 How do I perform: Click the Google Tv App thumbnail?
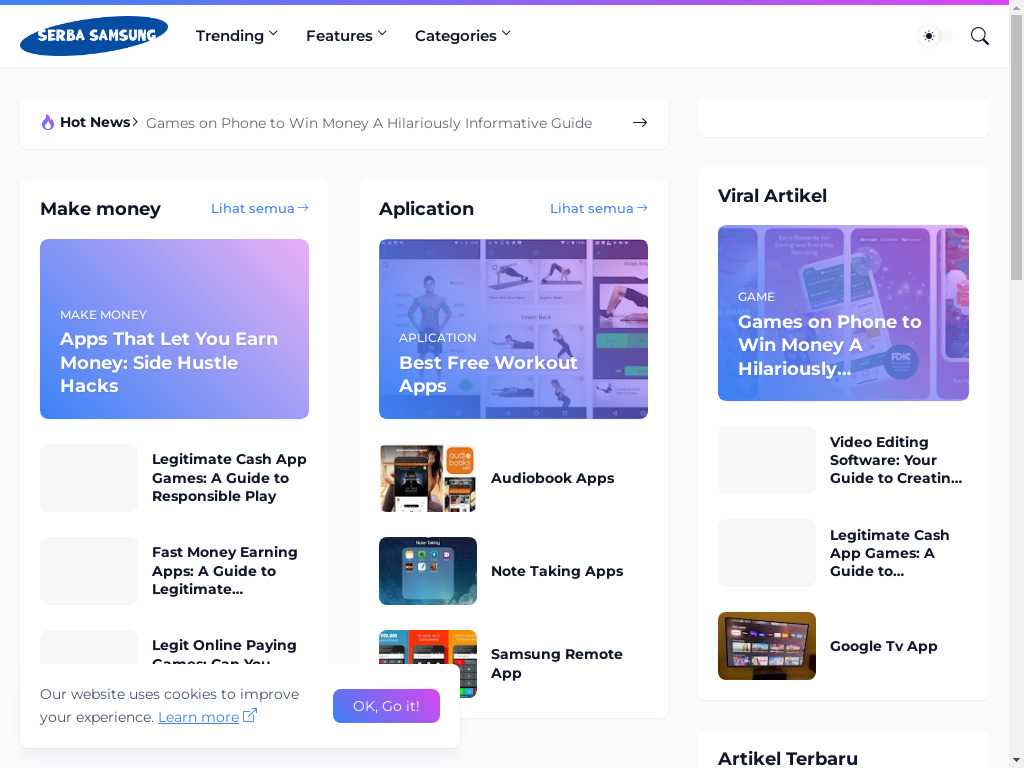pyautogui.click(x=766, y=646)
